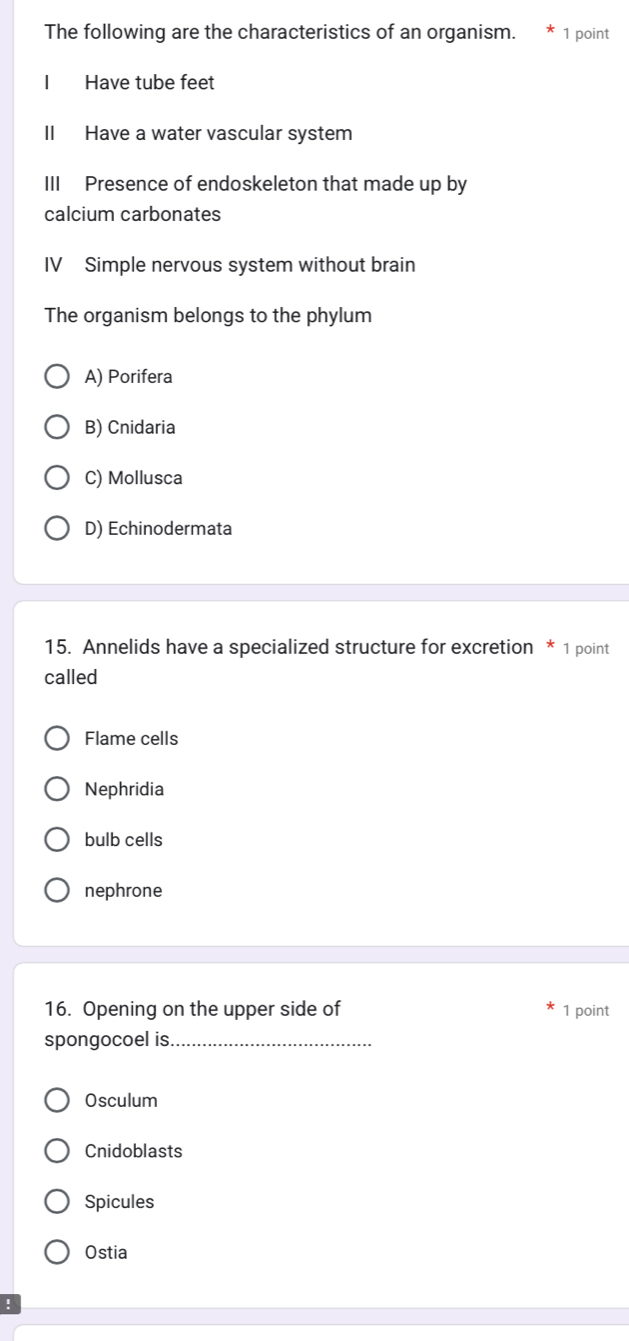629x1341 pixels.
Task: Pick the bulb cells option
Action: click(58, 840)
